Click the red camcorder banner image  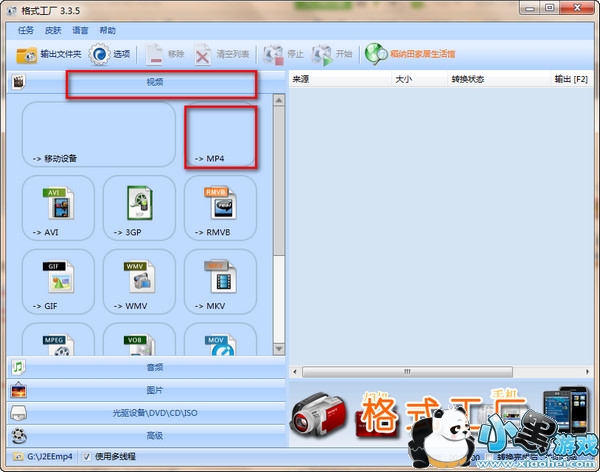tap(318, 416)
